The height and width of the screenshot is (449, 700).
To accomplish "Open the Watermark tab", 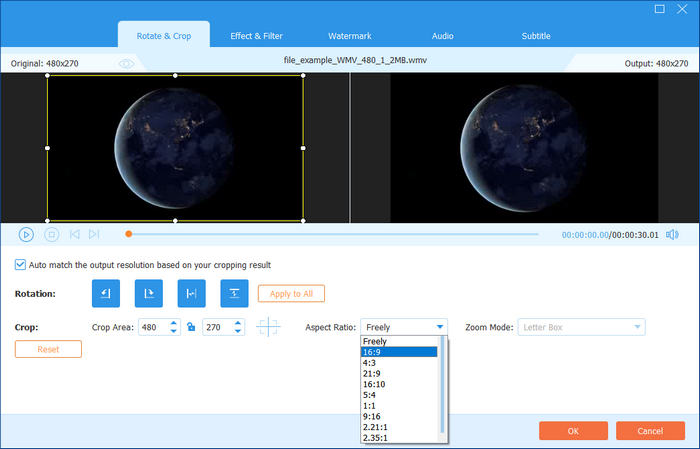I will (349, 36).
